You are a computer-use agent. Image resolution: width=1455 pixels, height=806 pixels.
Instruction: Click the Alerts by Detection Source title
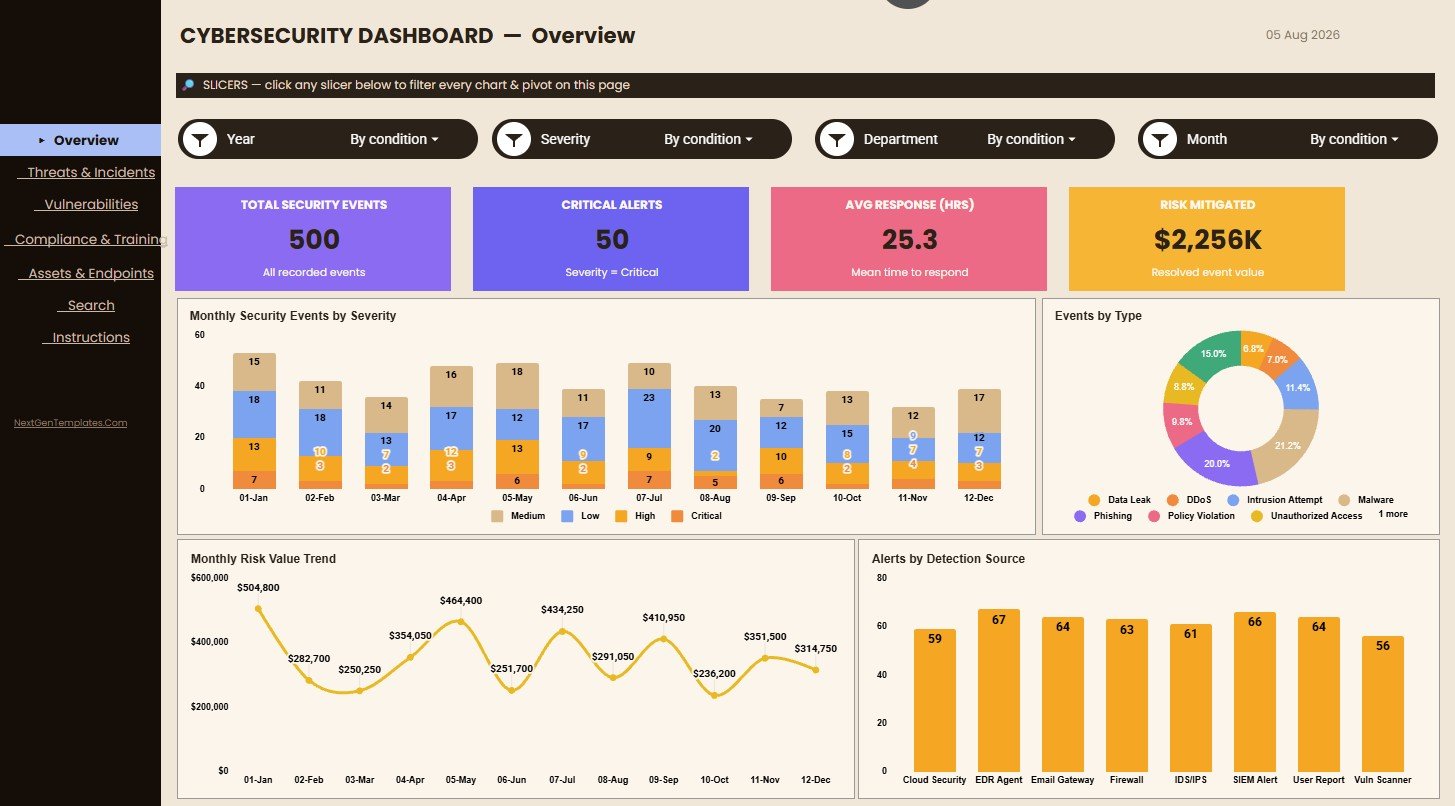point(948,559)
